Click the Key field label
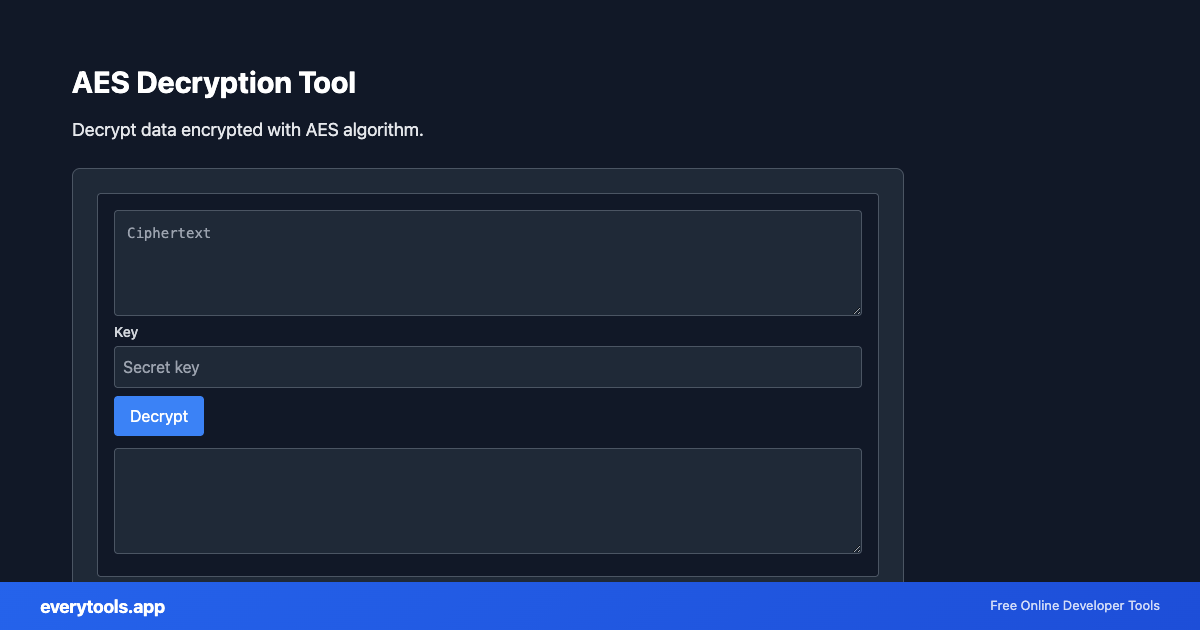 pos(126,332)
